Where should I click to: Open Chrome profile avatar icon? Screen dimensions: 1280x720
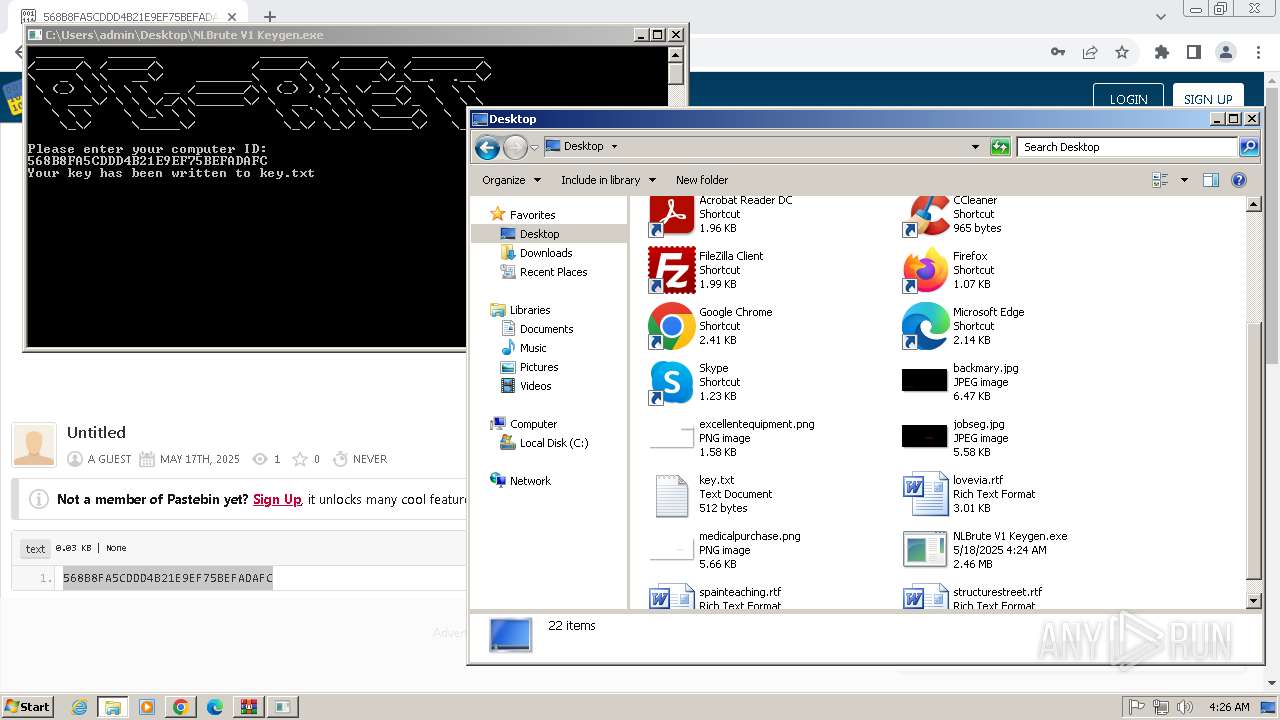1226,52
